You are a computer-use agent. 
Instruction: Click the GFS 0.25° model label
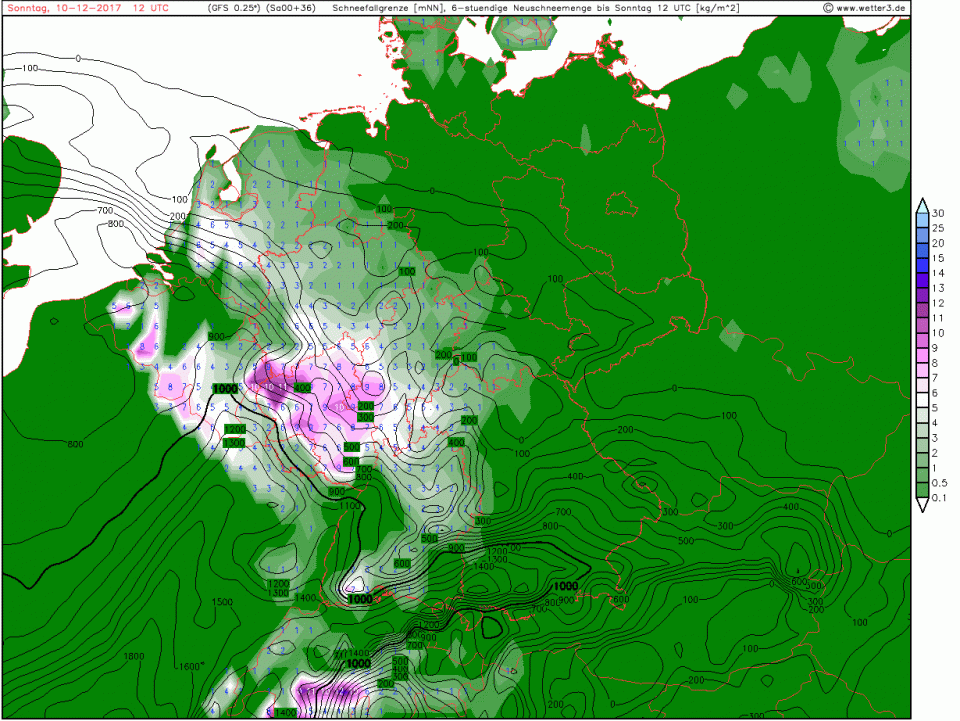tap(234, 8)
